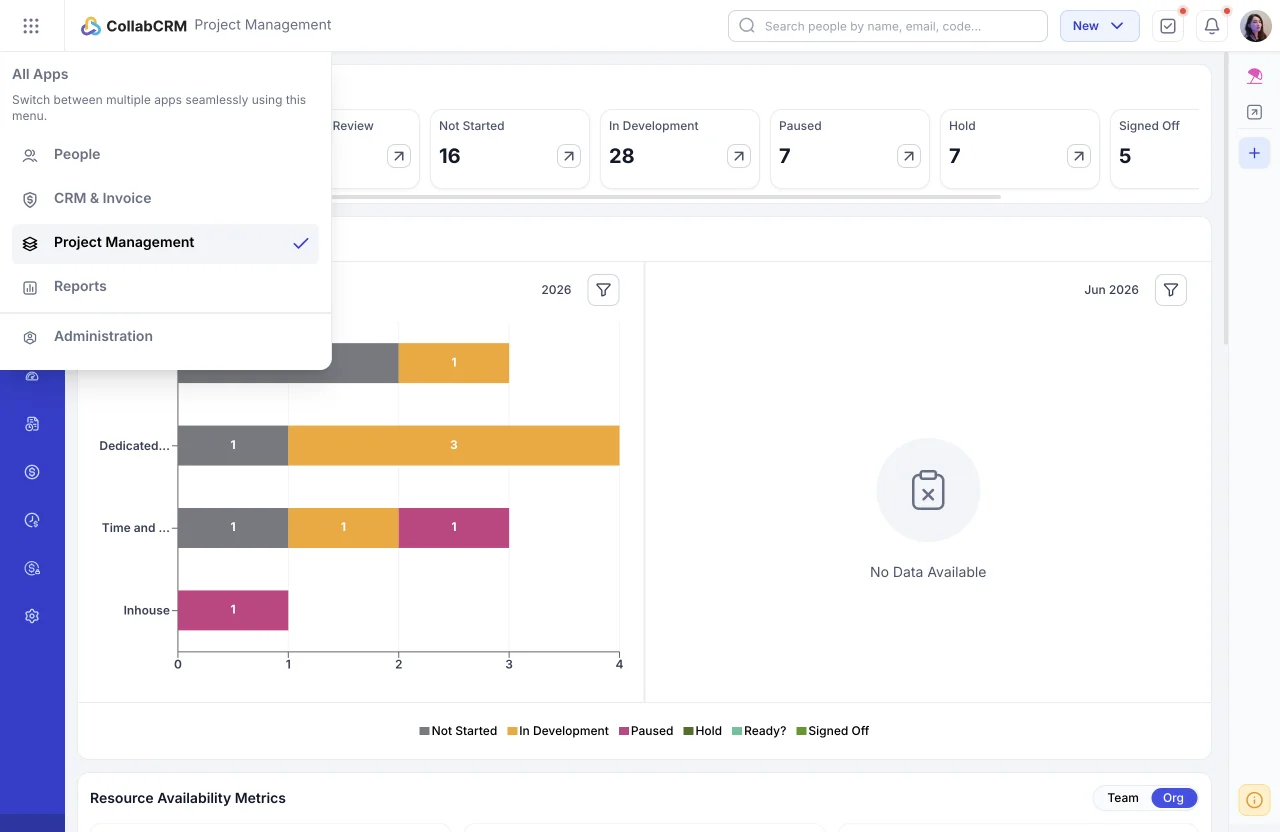The image size is (1280, 832).
Task: Open the notifications bell
Action: click(x=1212, y=26)
